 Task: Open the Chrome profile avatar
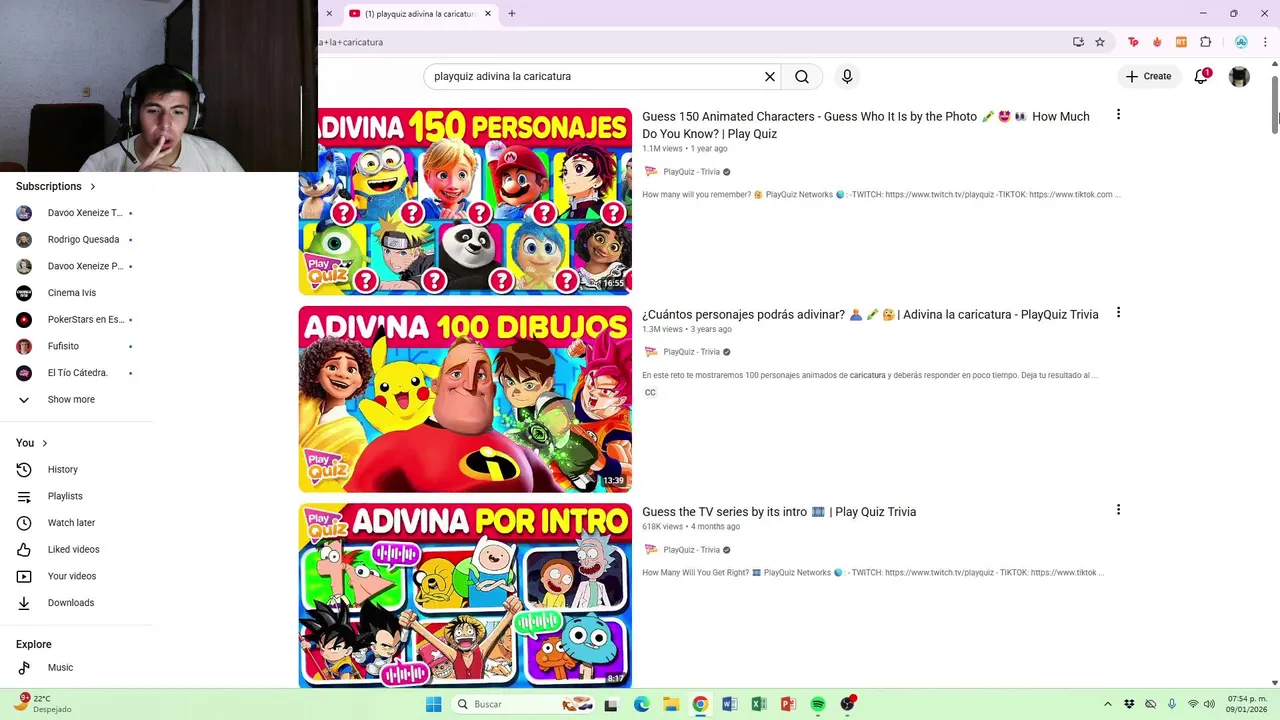pyautogui.click(x=1241, y=42)
